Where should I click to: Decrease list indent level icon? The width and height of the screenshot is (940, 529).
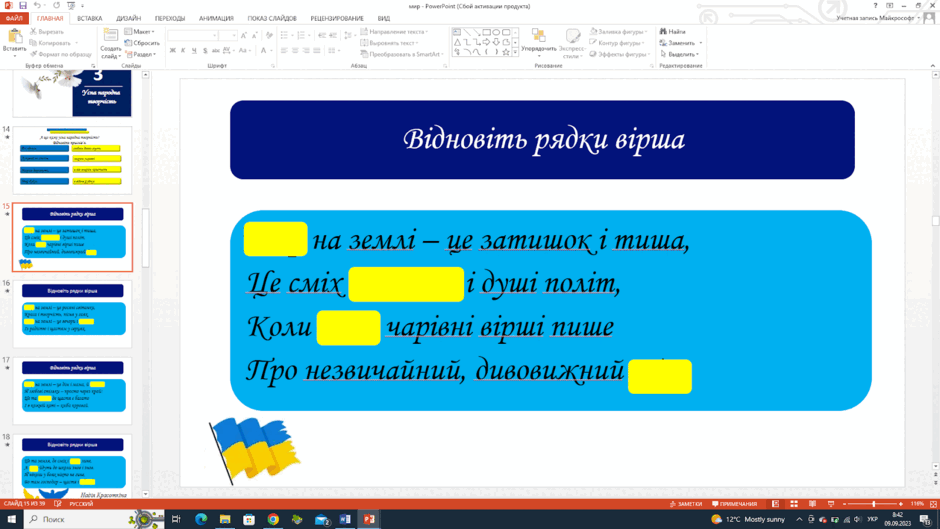[322, 36]
